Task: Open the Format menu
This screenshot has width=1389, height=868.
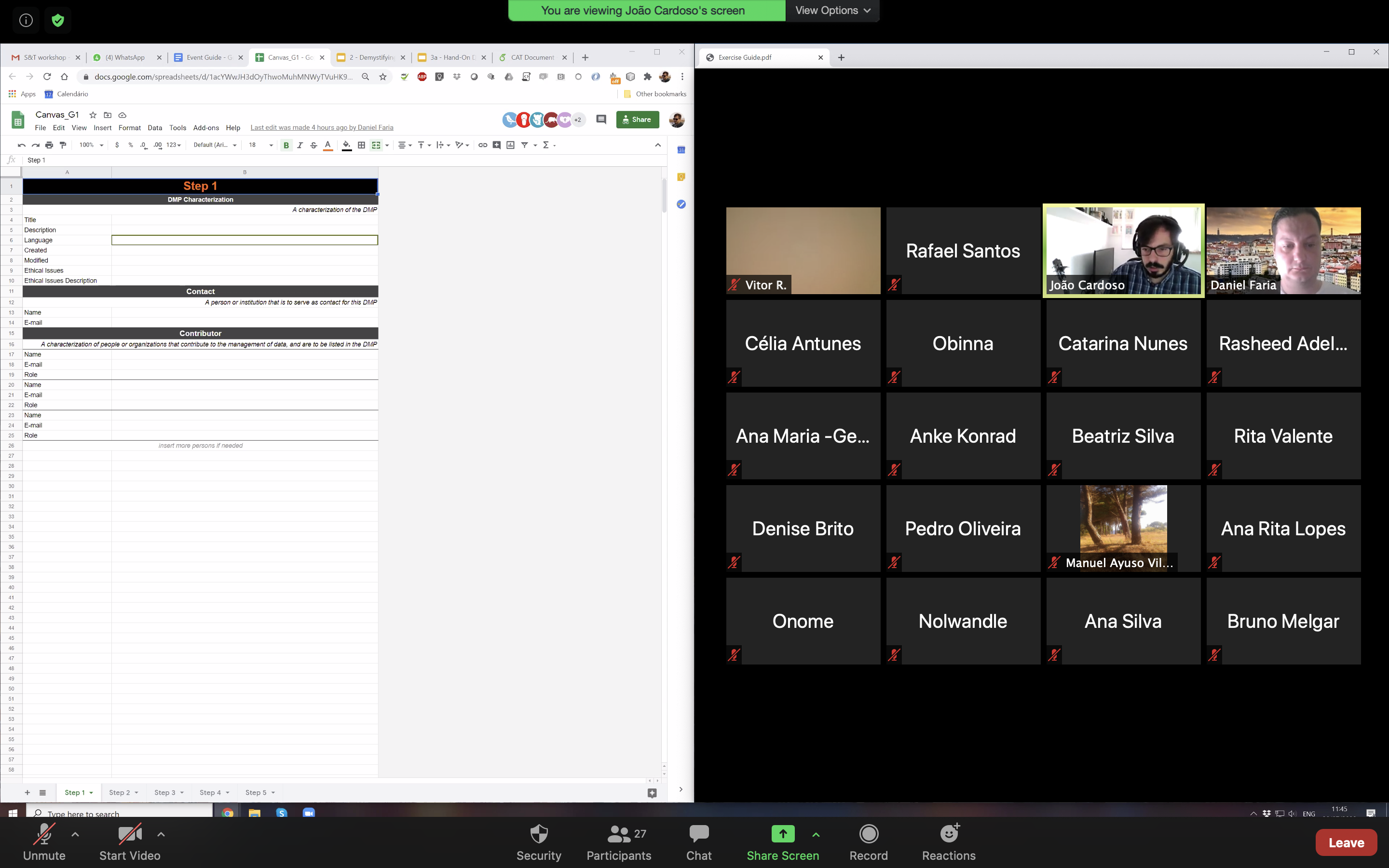Action: pos(130,128)
